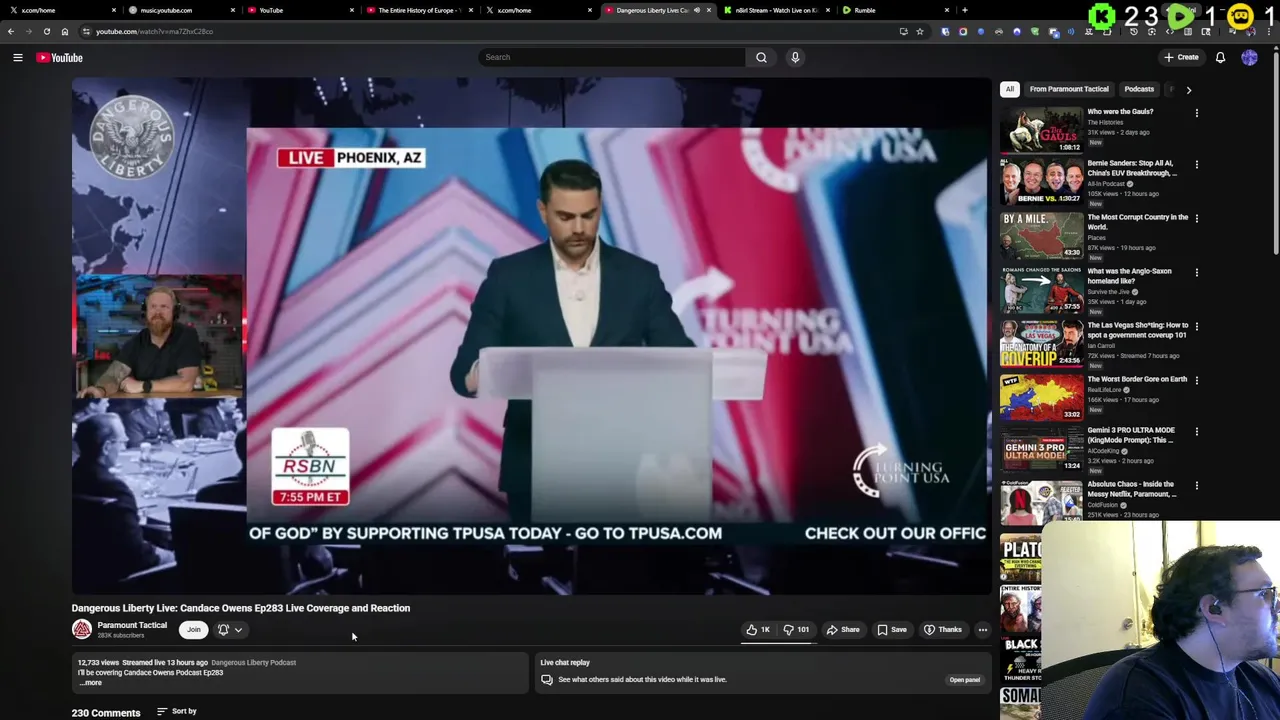Click the browser address bar URL
Screen dimensions: 1280x720
coord(154,31)
